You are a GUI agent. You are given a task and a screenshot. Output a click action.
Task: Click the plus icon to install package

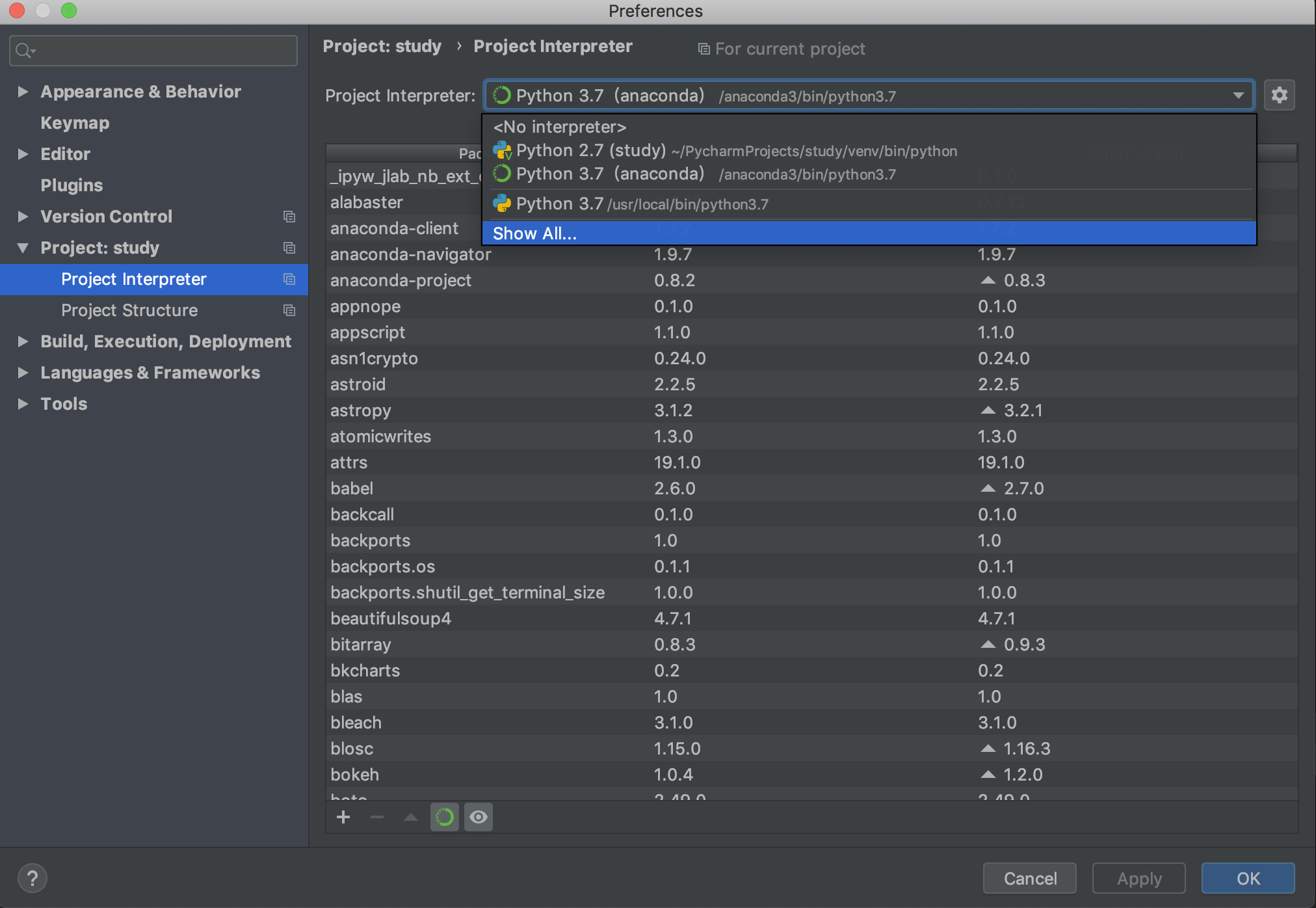343,817
